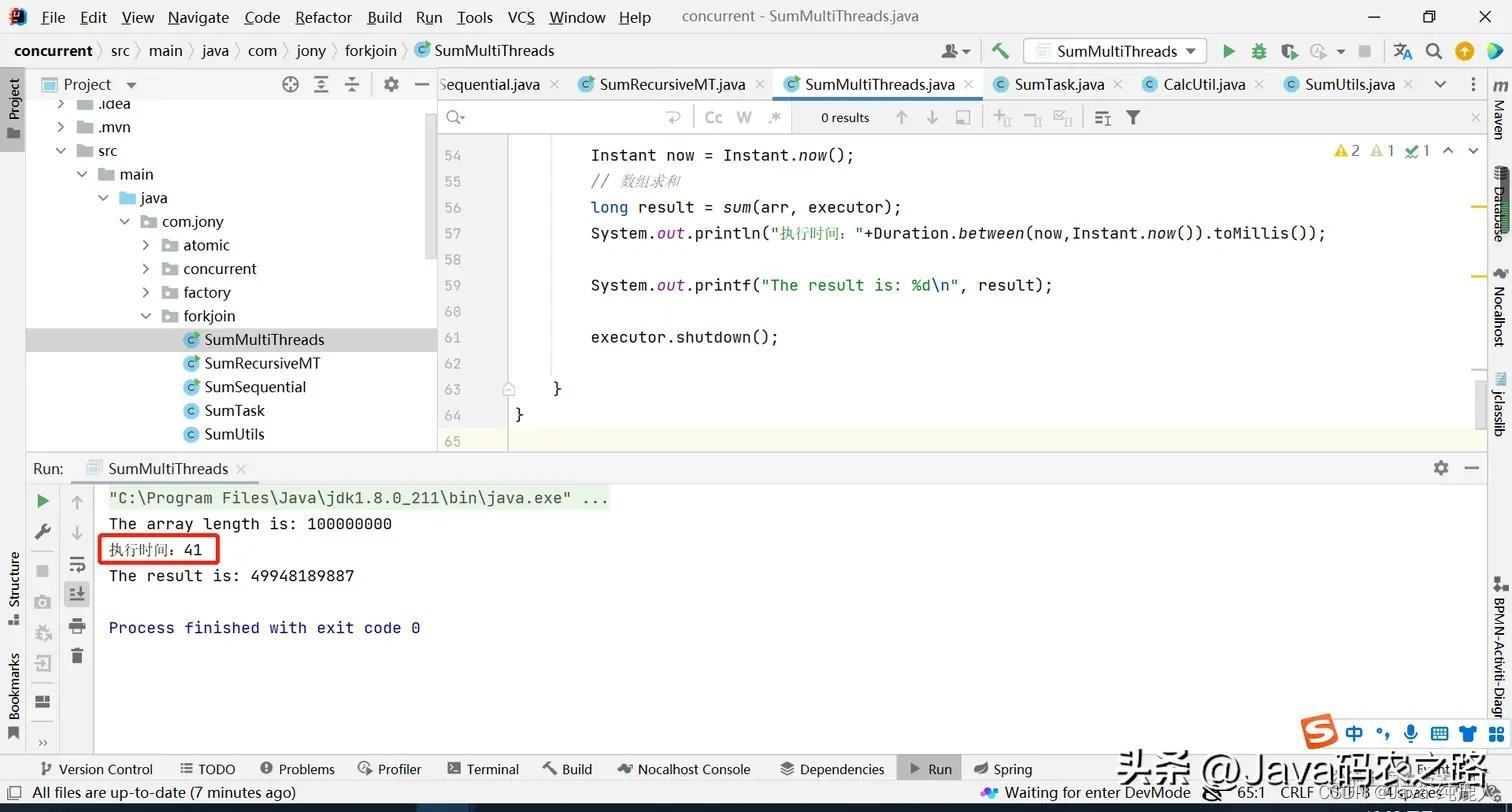Switch to SumTask.java editor tab
Image resolution: width=1512 pixels, height=812 pixels.
(x=1058, y=84)
